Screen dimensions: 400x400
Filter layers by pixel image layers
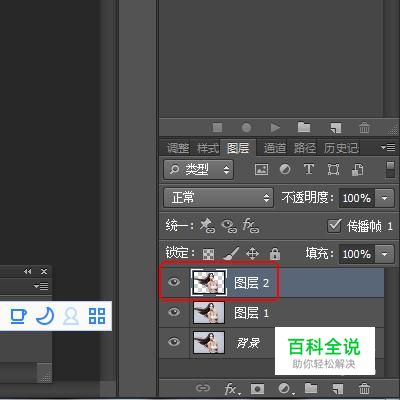pyautogui.click(x=261, y=170)
